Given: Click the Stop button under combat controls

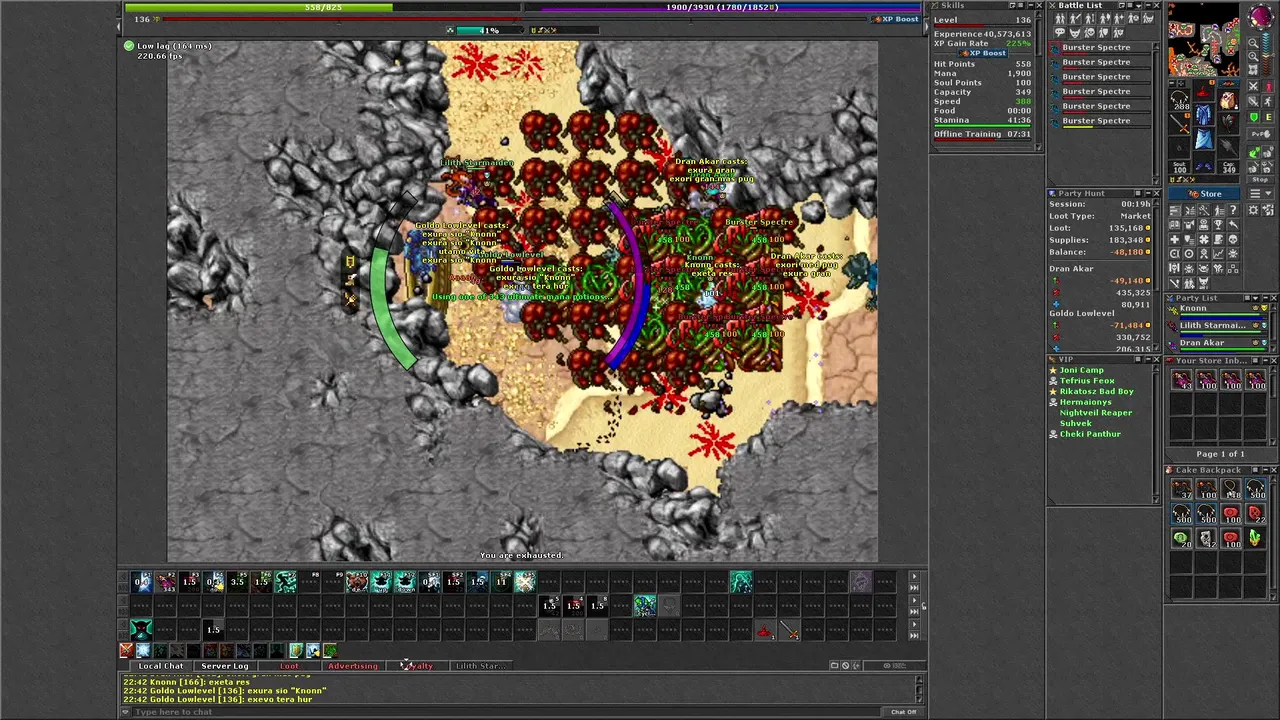Looking at the screenshot, I should pyautogui.click(x=1261, y=179).
